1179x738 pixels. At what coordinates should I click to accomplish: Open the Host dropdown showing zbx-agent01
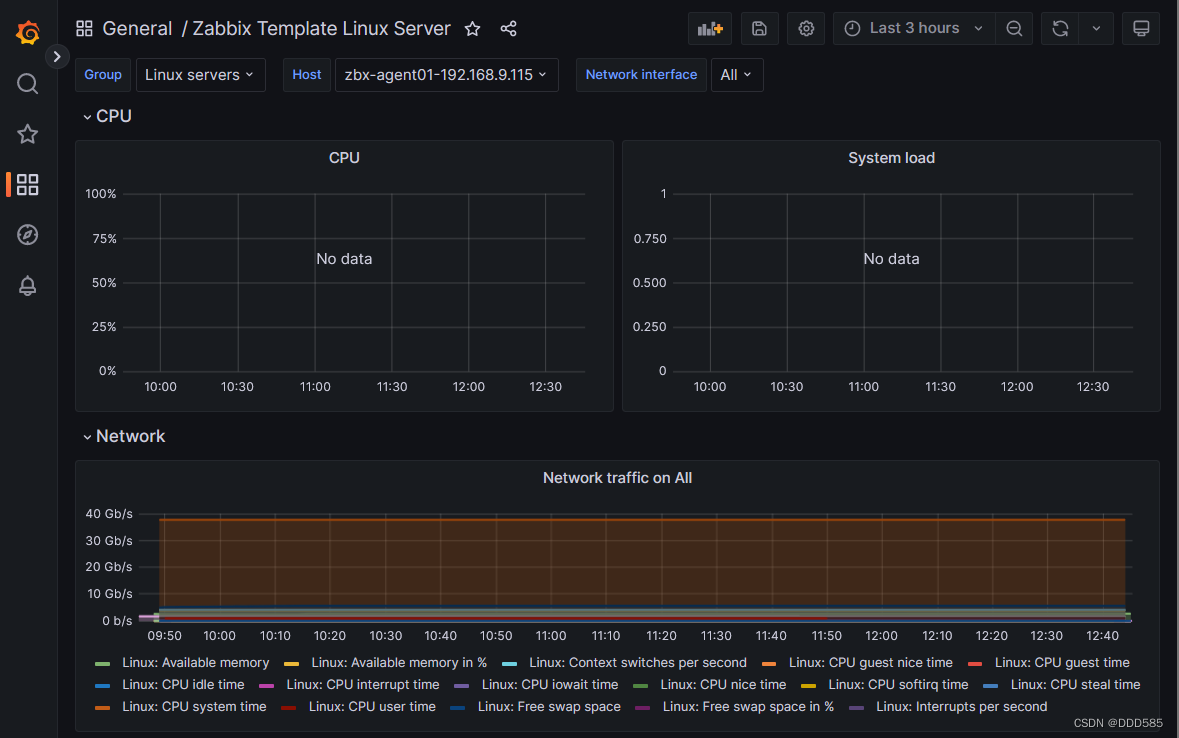446,74
